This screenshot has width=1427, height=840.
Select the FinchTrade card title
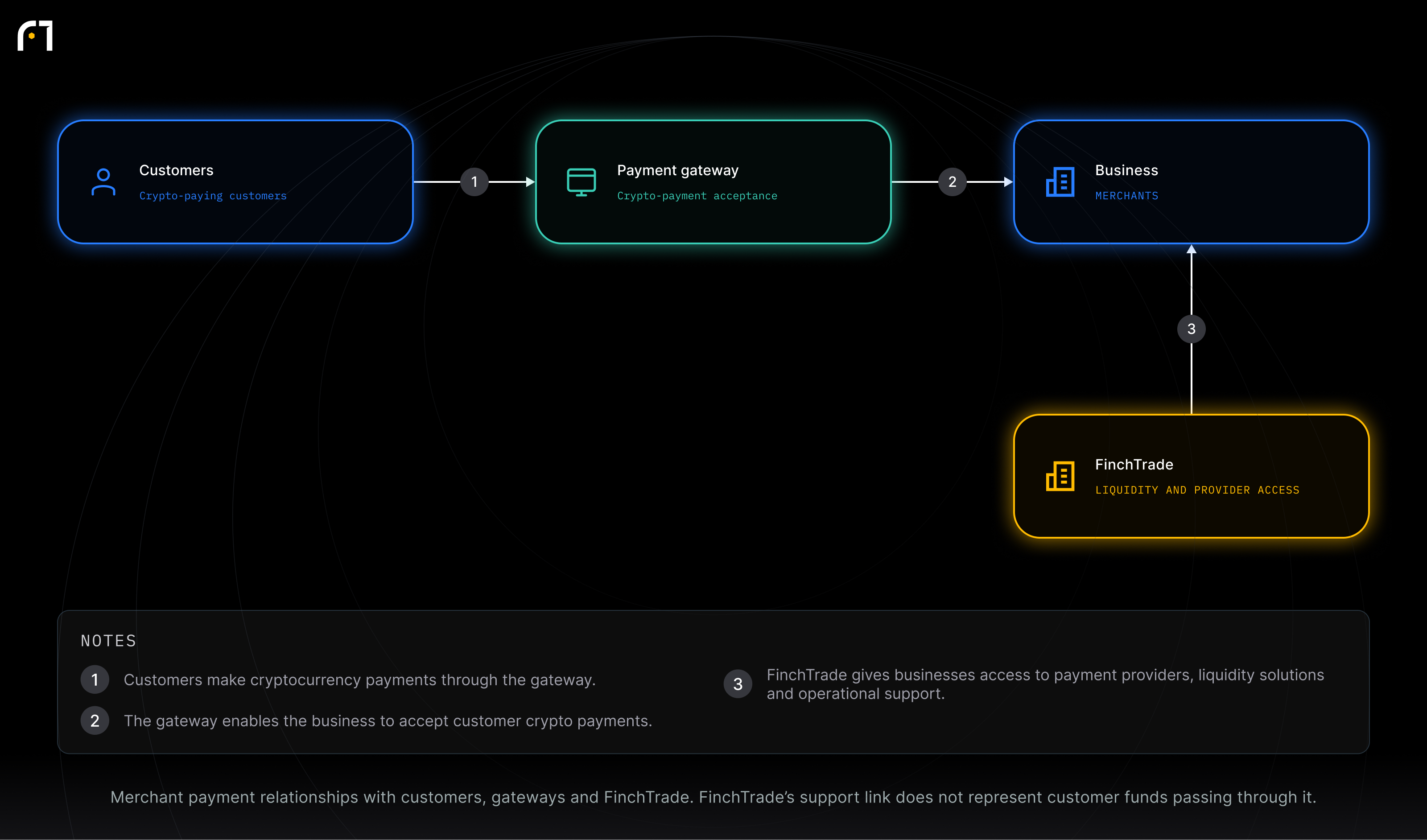point(1134,465)
